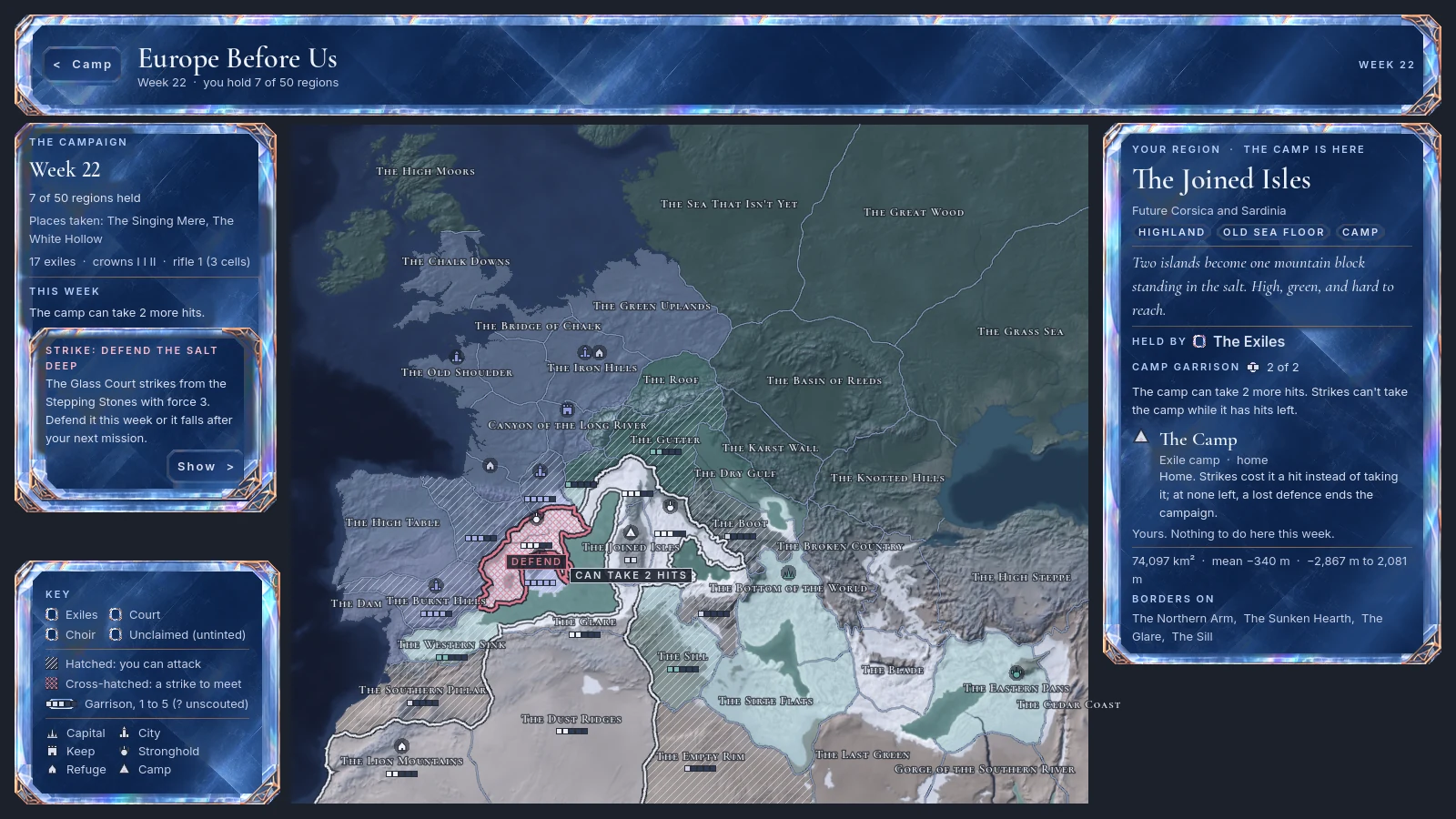Image resolution: width=1456 pixels, height=819 pixels.
Task: Open The Northern Arm border link
Action: 1184,618
